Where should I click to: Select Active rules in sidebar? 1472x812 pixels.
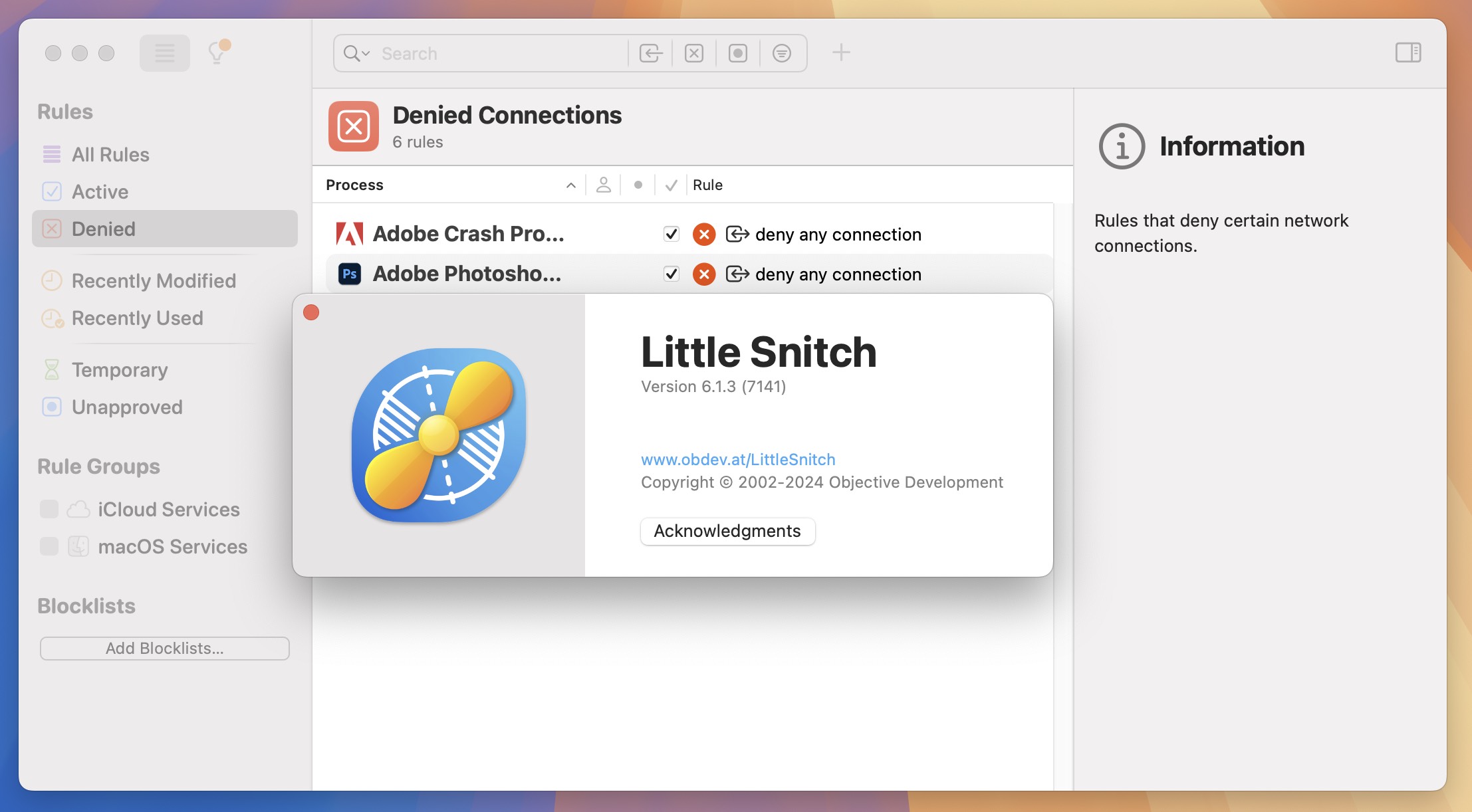(165, 191)
